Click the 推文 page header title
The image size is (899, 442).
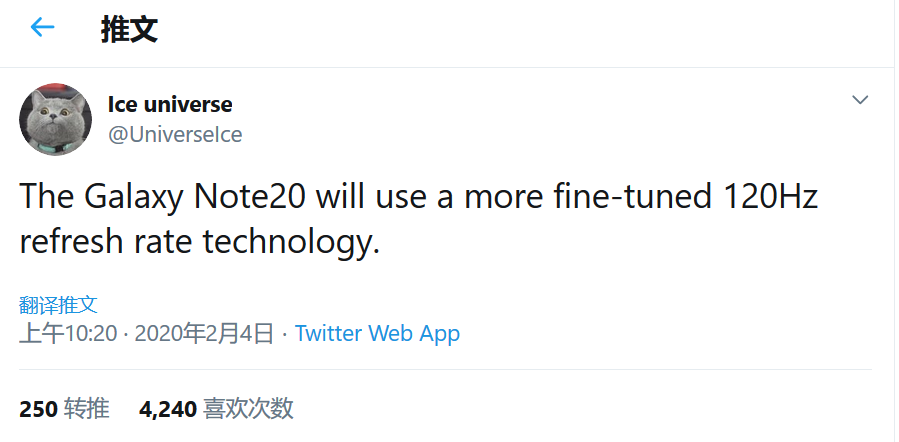point(129,29)
